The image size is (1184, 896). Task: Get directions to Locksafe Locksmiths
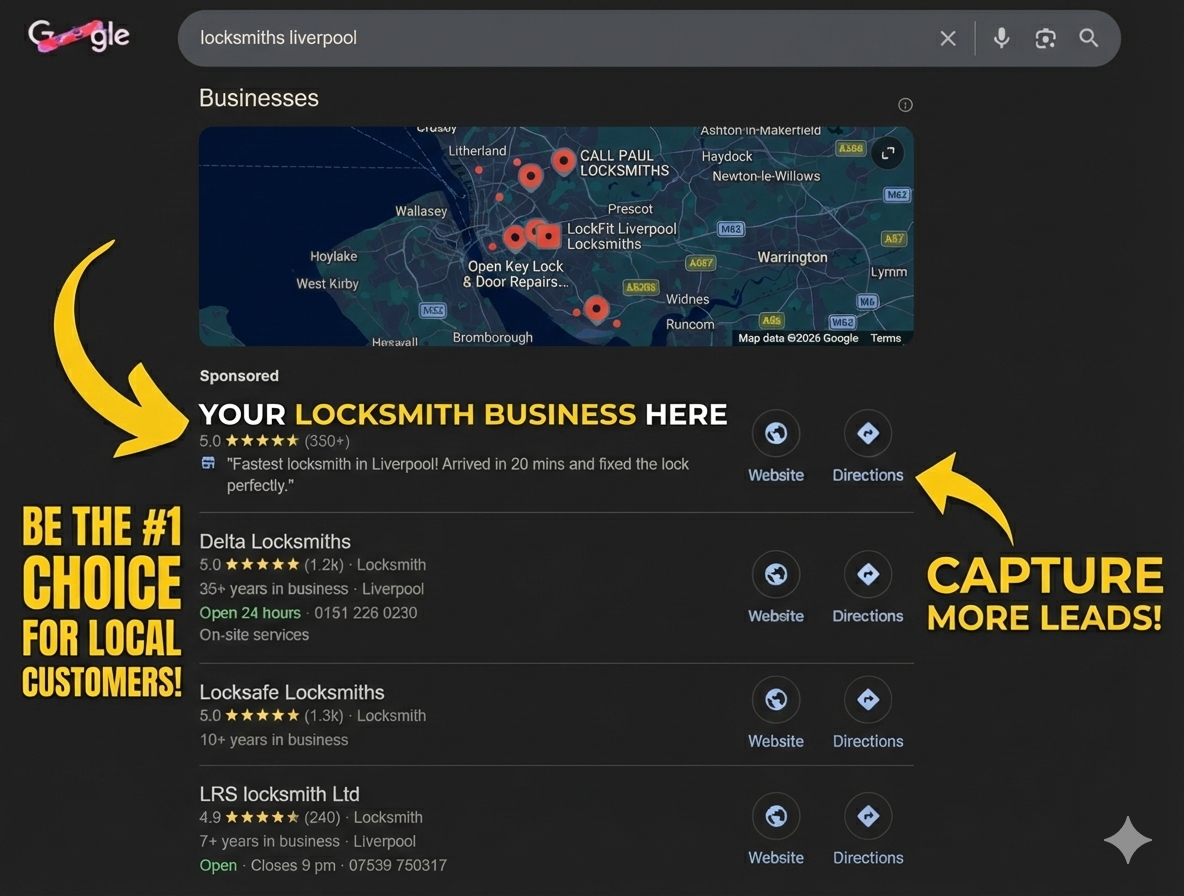click(x=867, y=700)
